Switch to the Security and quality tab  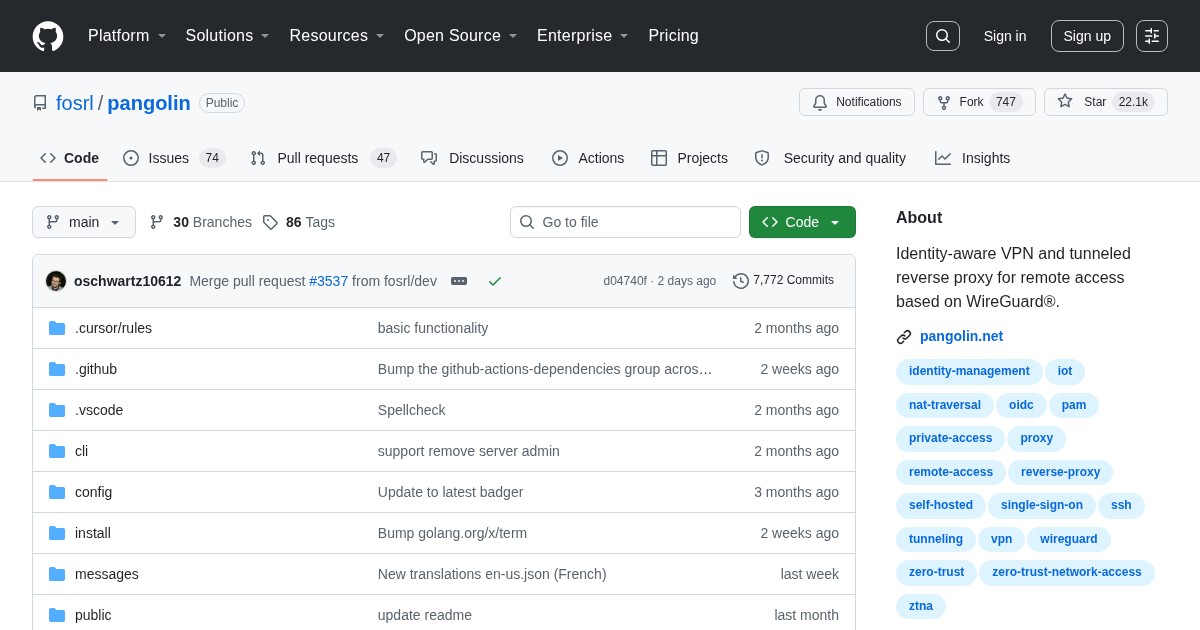click(830, 158)
